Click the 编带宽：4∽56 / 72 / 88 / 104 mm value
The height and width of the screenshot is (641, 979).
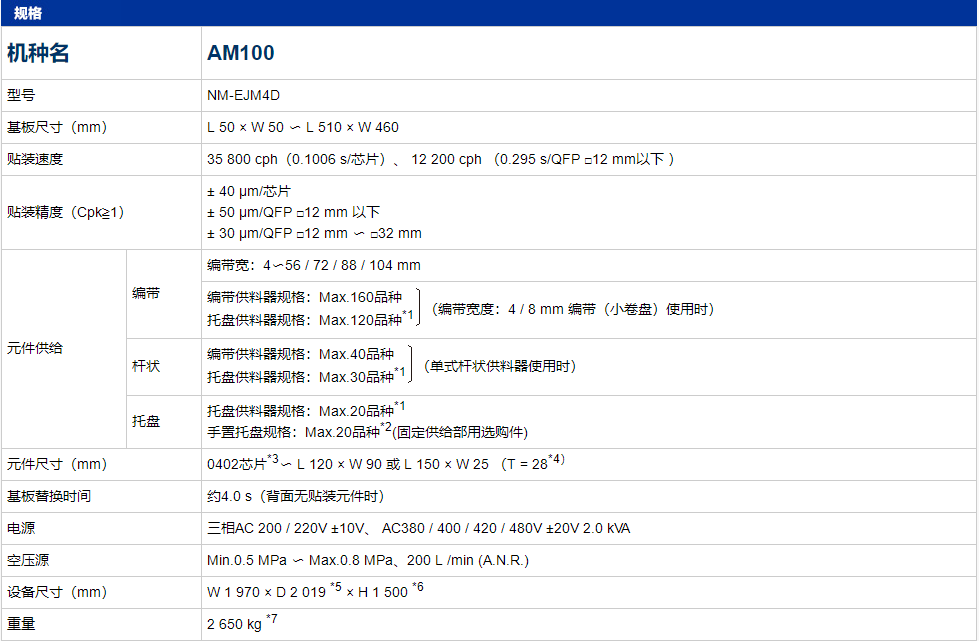[x=313, y=265]
